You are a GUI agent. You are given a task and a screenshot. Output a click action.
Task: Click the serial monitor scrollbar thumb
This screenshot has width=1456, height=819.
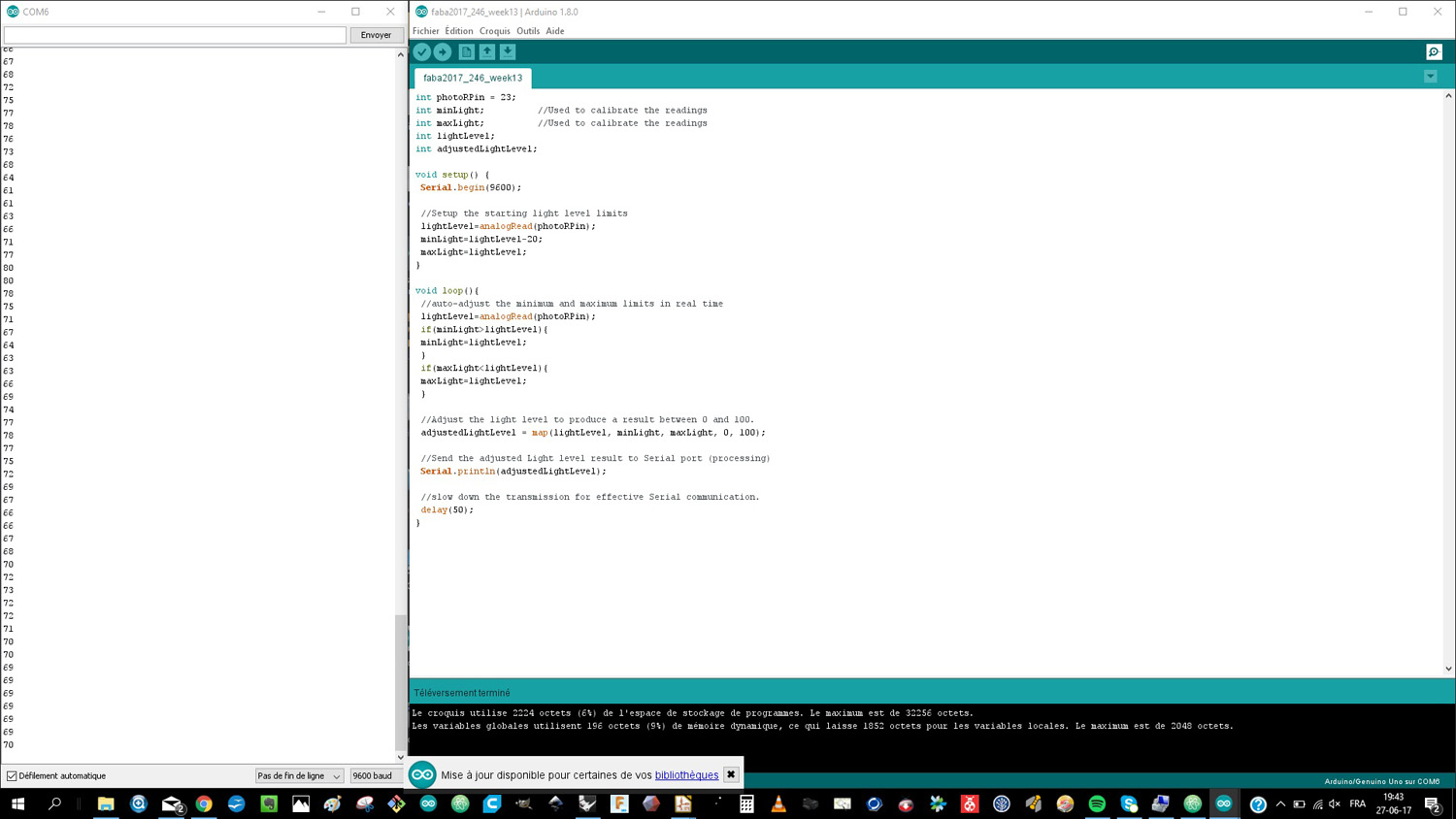401,682
